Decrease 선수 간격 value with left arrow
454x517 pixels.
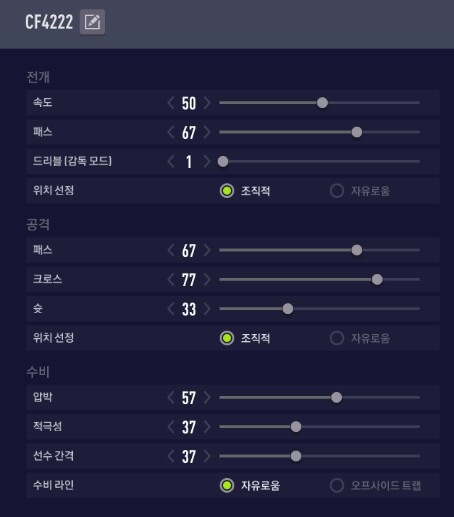171,456
